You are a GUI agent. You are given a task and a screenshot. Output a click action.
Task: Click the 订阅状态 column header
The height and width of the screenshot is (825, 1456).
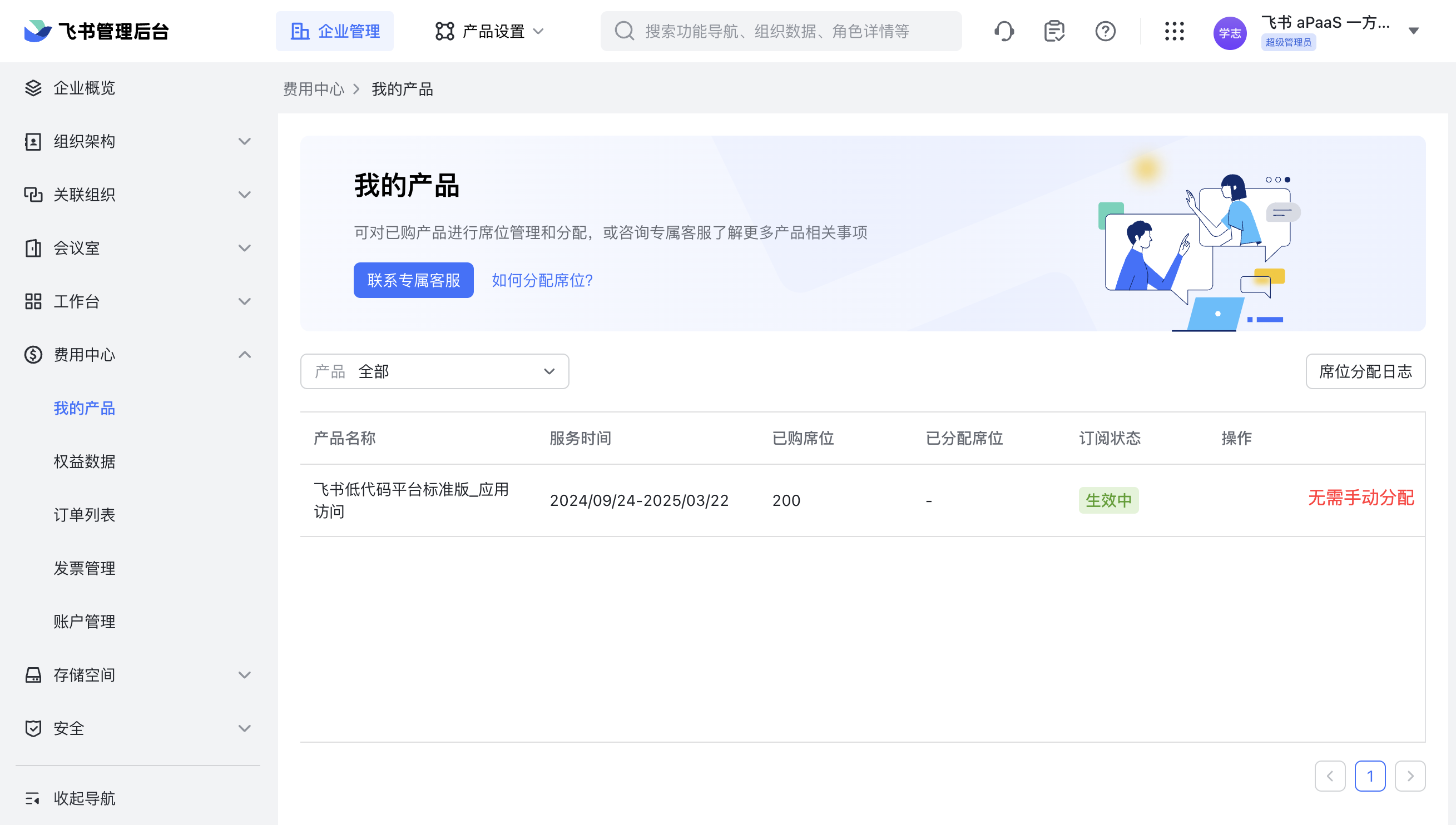[x=1110, y=438]
